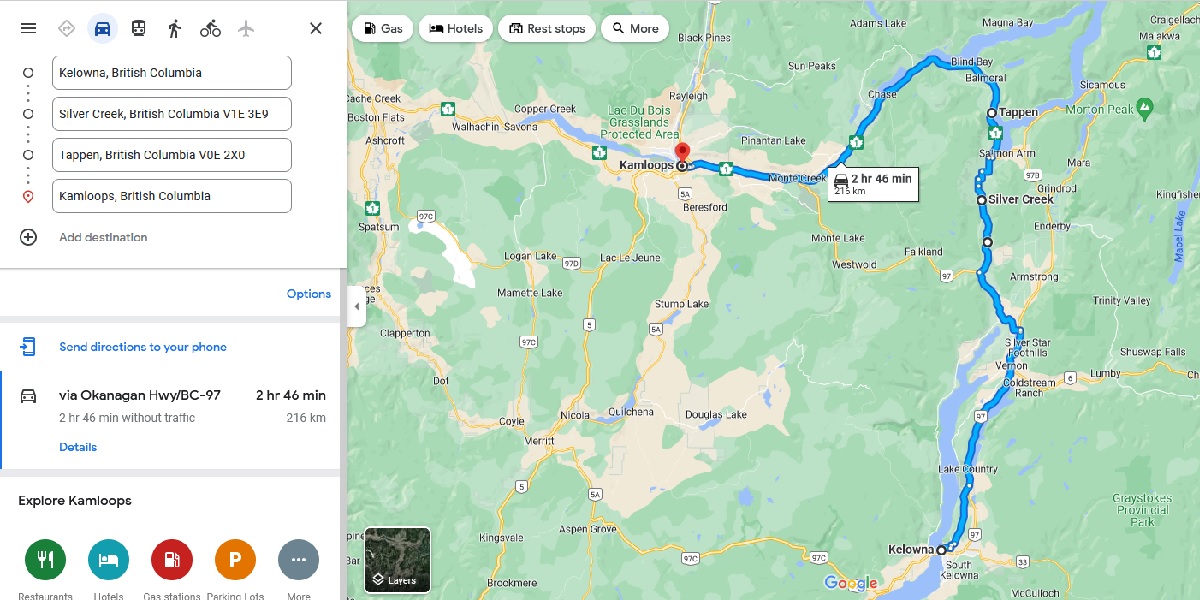This screenshot has height=600, width=1200.
Task: Choose walking travel mode icon
Action: 174,28
